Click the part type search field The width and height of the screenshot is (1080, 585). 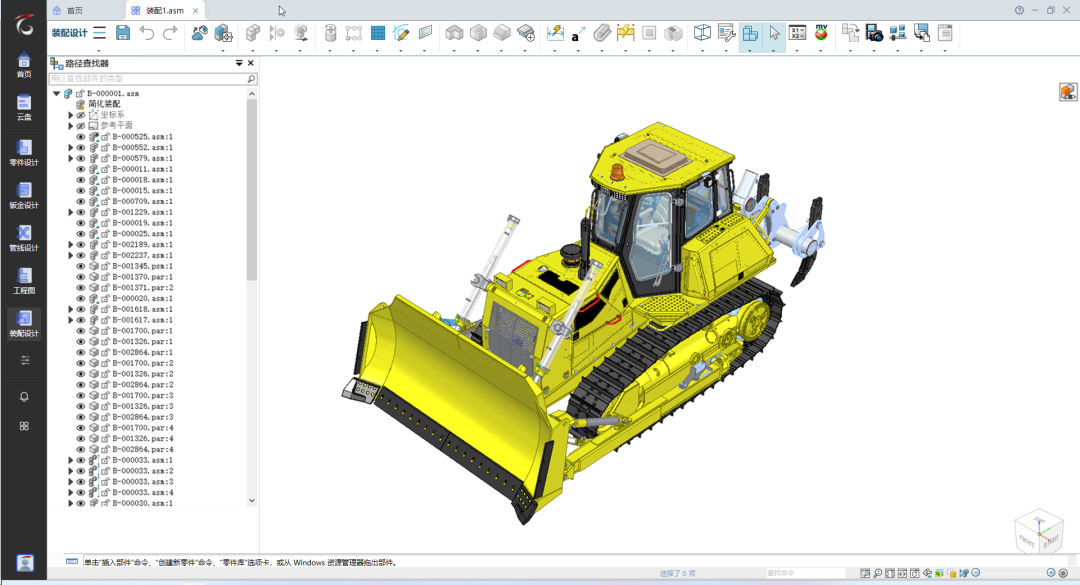click(148, 79)
